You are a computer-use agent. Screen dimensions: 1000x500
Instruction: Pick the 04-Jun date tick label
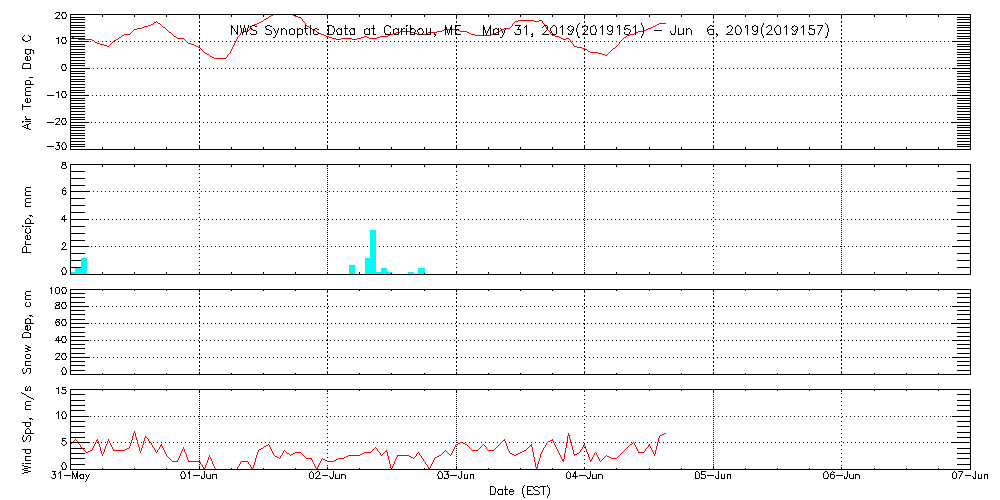pos(585,476)
